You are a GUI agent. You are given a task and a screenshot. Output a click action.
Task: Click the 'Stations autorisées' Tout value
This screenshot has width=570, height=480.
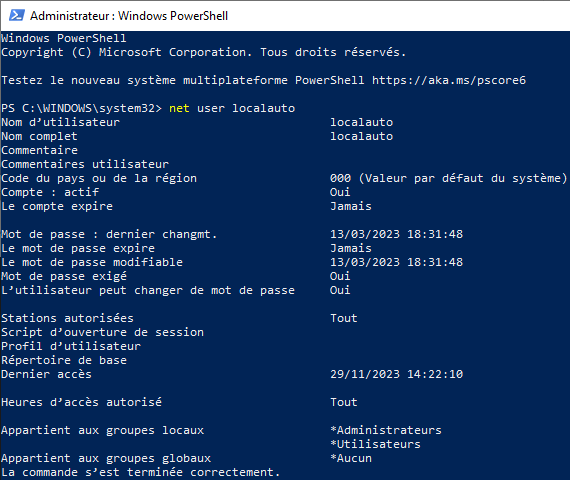(x=344, y=318)
